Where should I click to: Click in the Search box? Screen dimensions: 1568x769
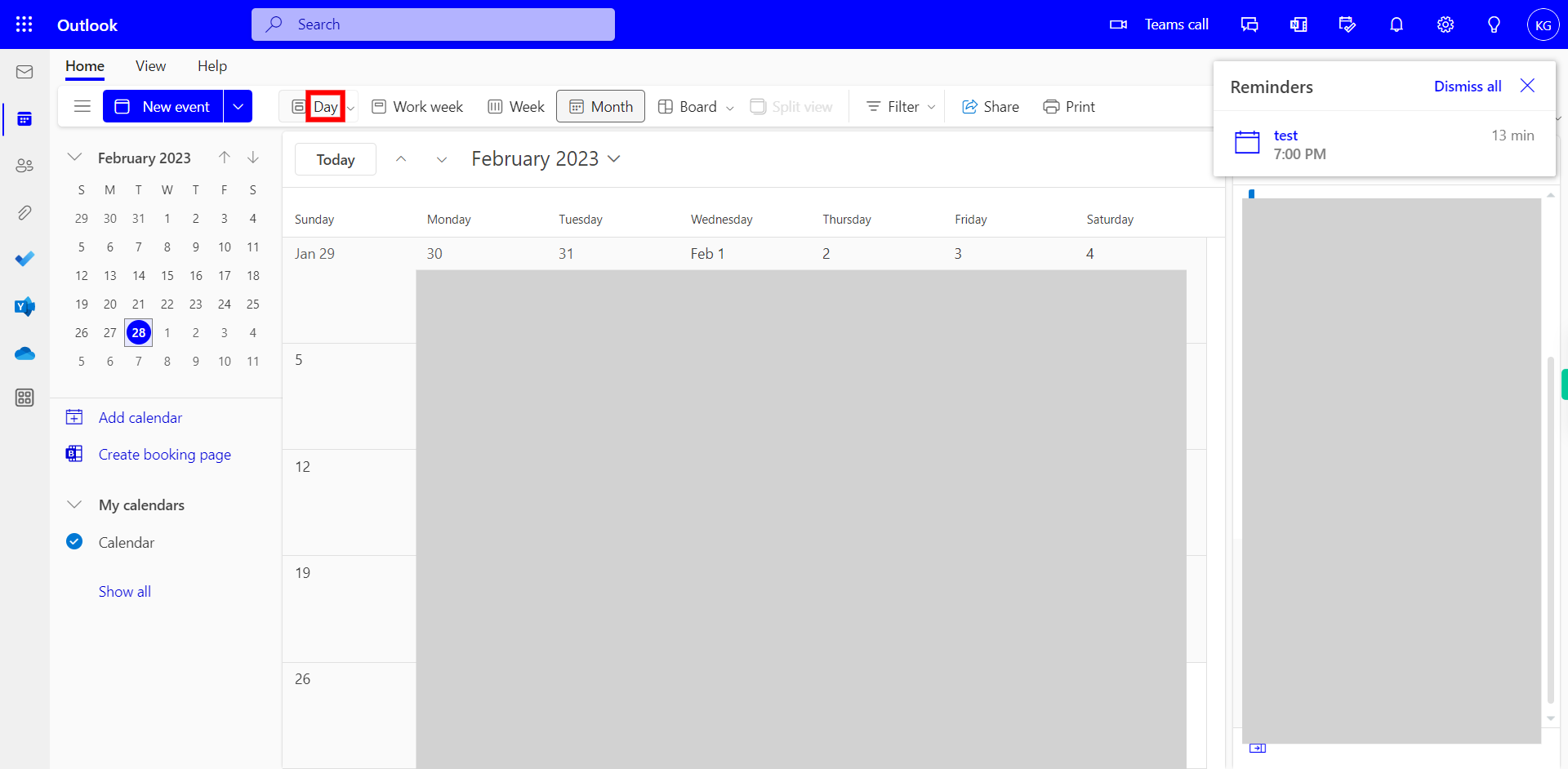tap(433, 24)
